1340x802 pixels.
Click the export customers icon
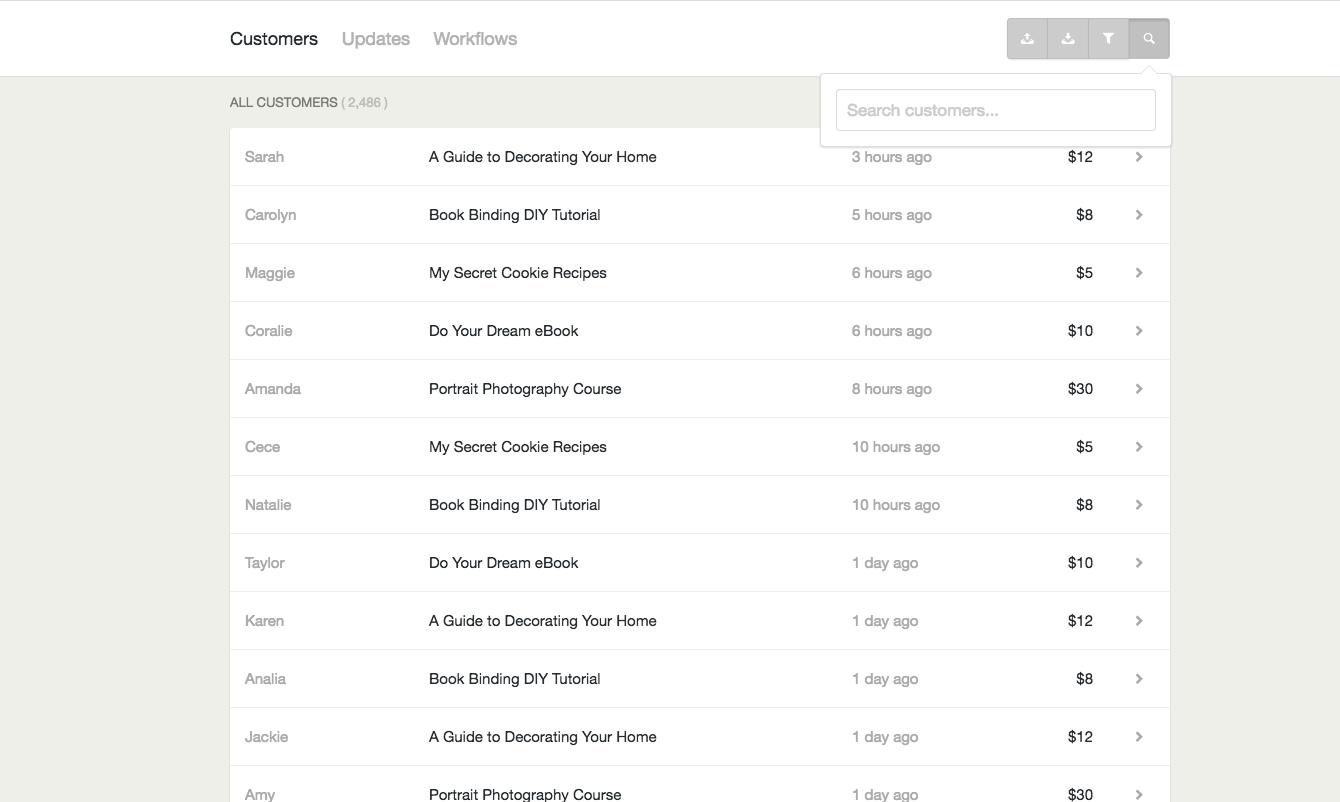point(1068,38)
